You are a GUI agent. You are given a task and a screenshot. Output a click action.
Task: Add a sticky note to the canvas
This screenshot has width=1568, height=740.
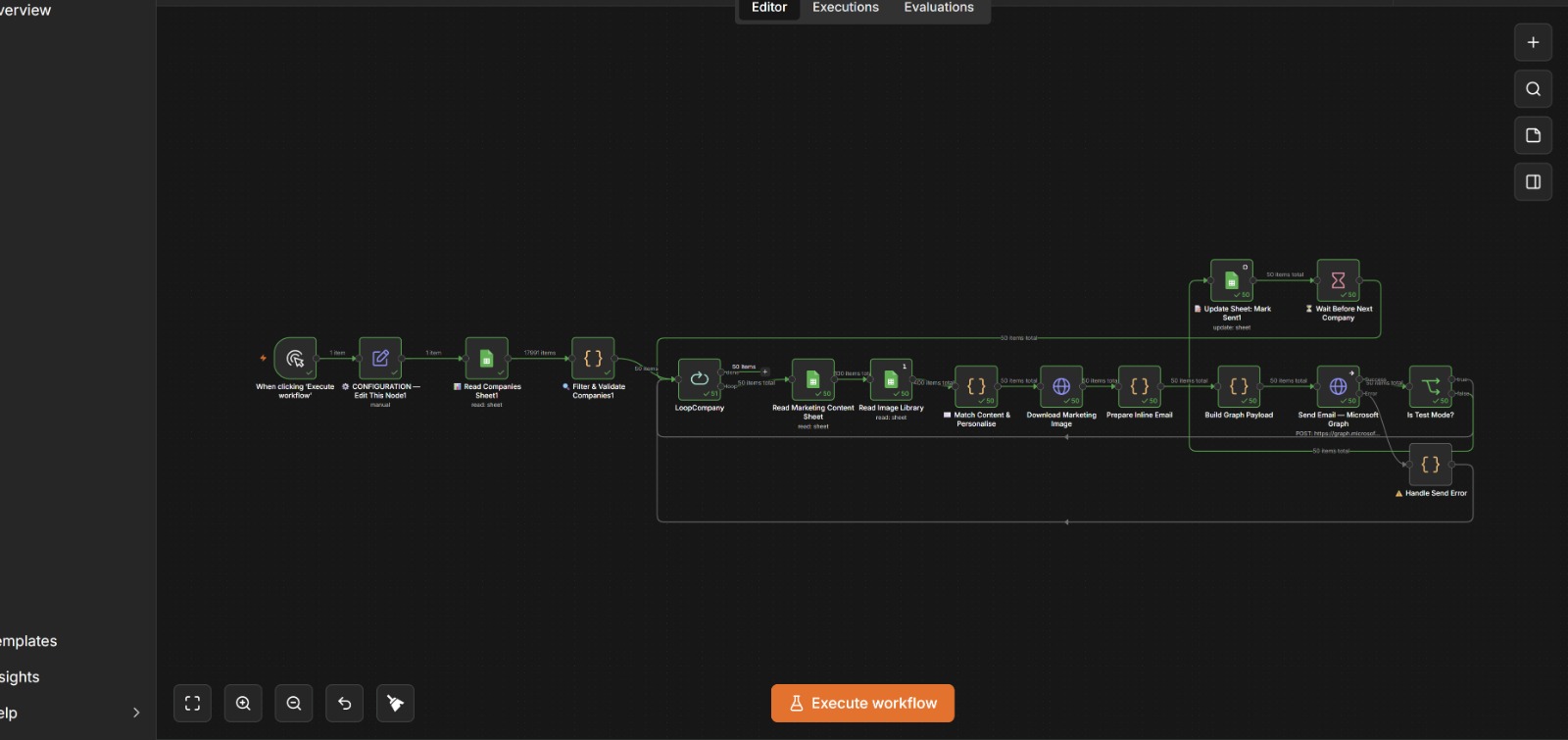(1534, 135)
